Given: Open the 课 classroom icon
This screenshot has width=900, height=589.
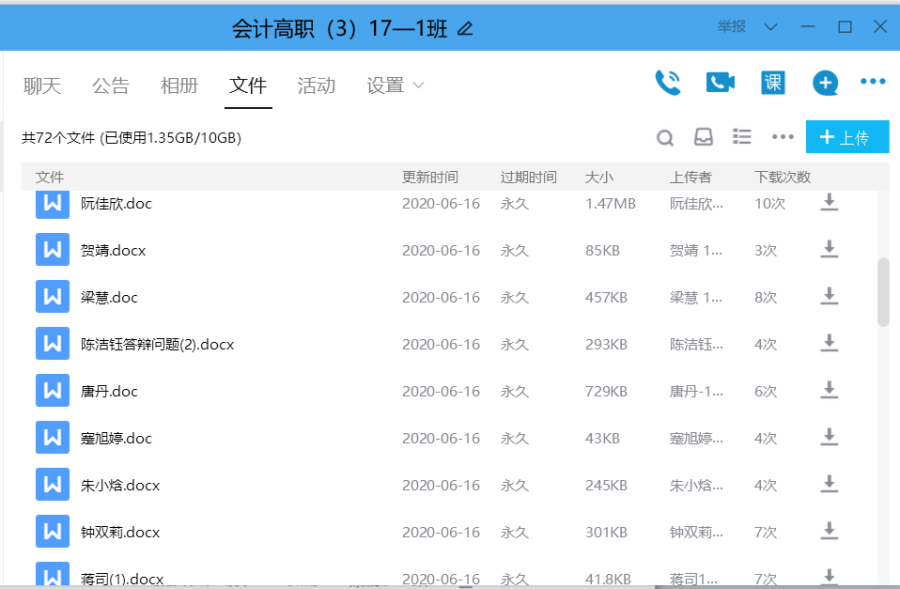Looking at the screenshot, I should click(773, 83).
